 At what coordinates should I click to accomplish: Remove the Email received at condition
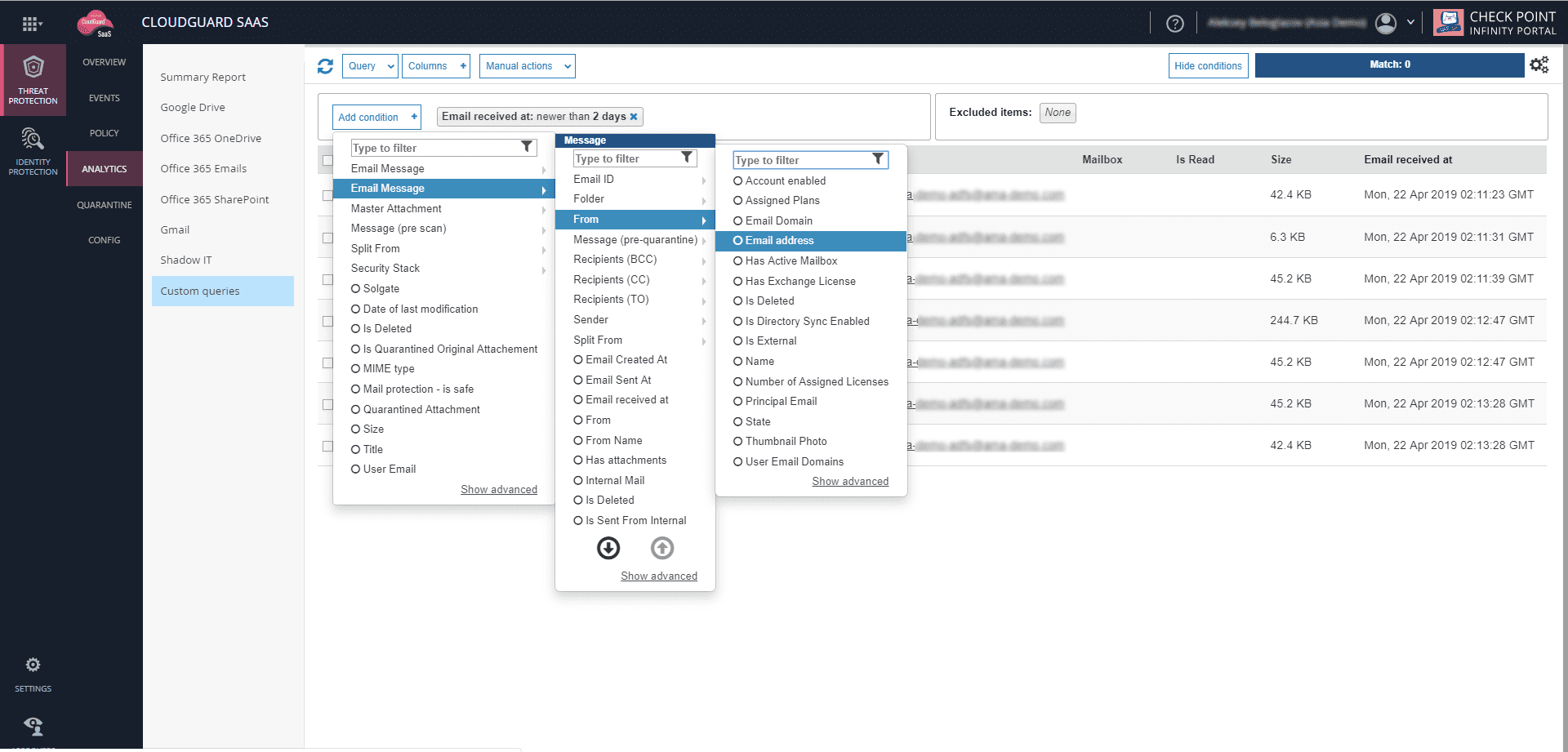click(x=634, y=117)
